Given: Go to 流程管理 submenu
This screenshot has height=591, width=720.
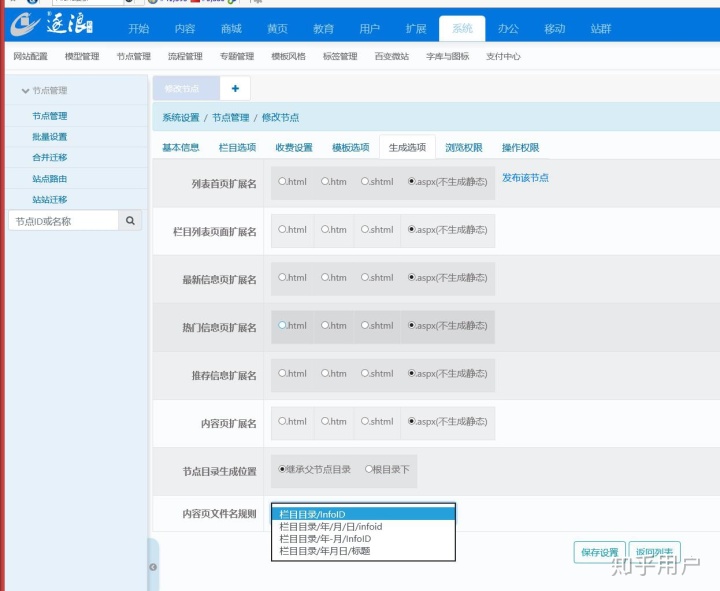Looking at the screenshot, I should coord(185,56).
